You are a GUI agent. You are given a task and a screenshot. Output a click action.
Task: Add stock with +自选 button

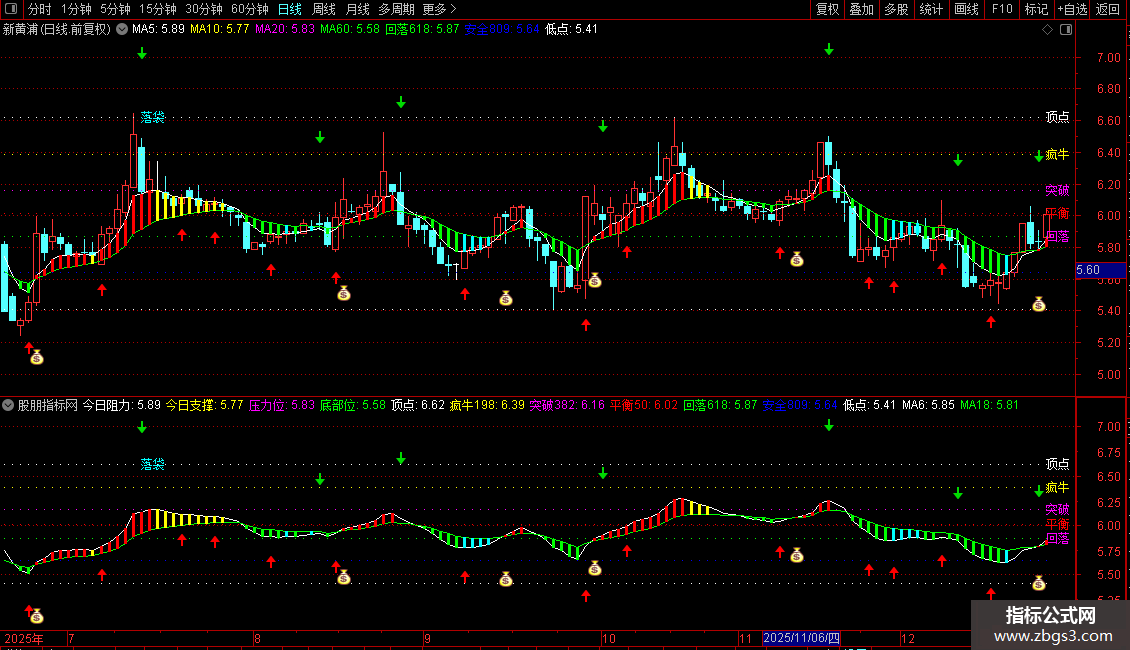1072,9
